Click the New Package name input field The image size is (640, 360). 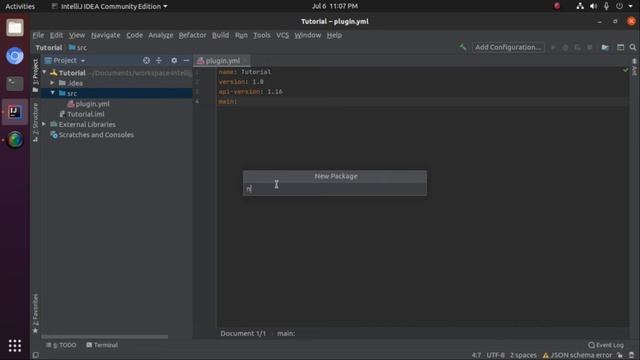[x=335, y=189]
